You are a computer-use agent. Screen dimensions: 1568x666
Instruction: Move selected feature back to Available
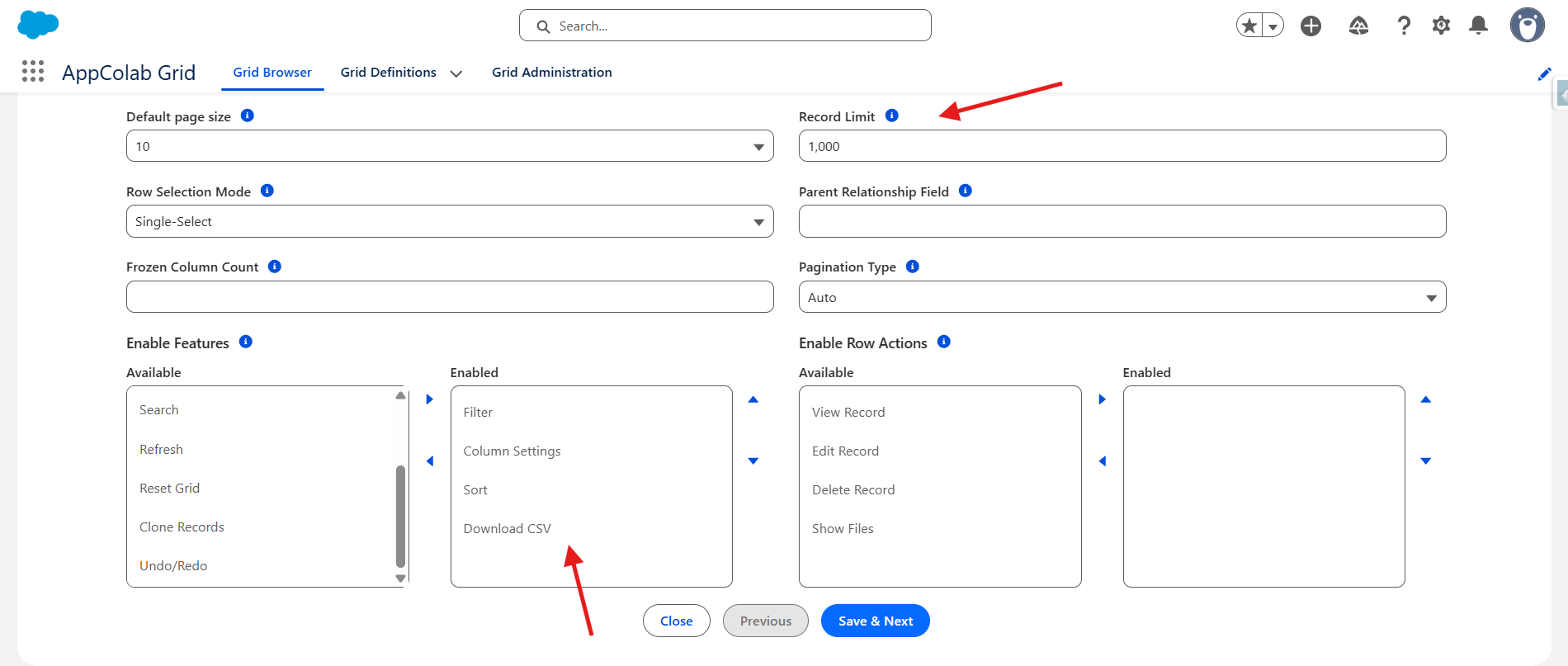(429, 461)
